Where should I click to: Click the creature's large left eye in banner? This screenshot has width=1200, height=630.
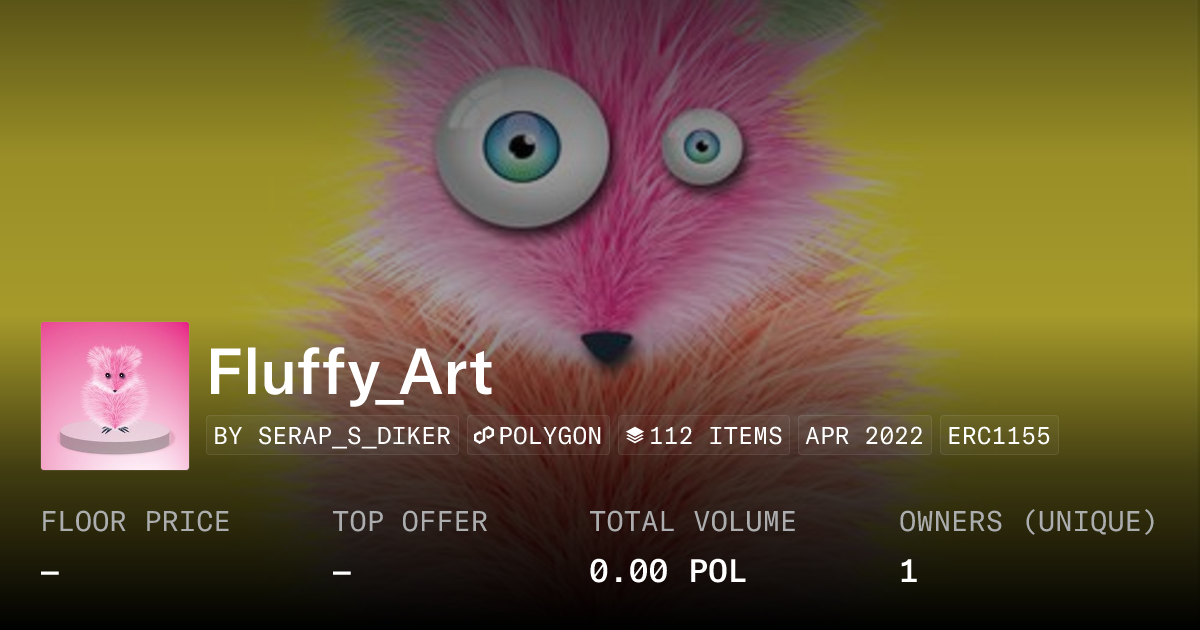(x=522, y=147)
